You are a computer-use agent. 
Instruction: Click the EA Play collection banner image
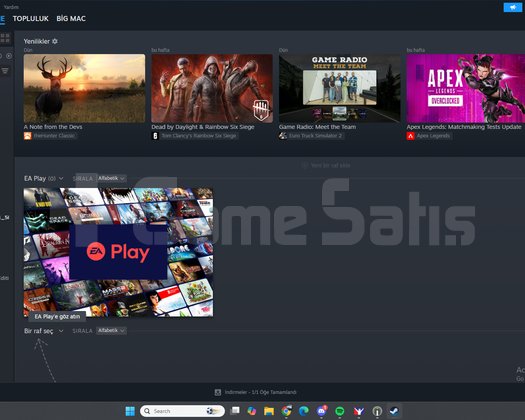click(118, 252)
